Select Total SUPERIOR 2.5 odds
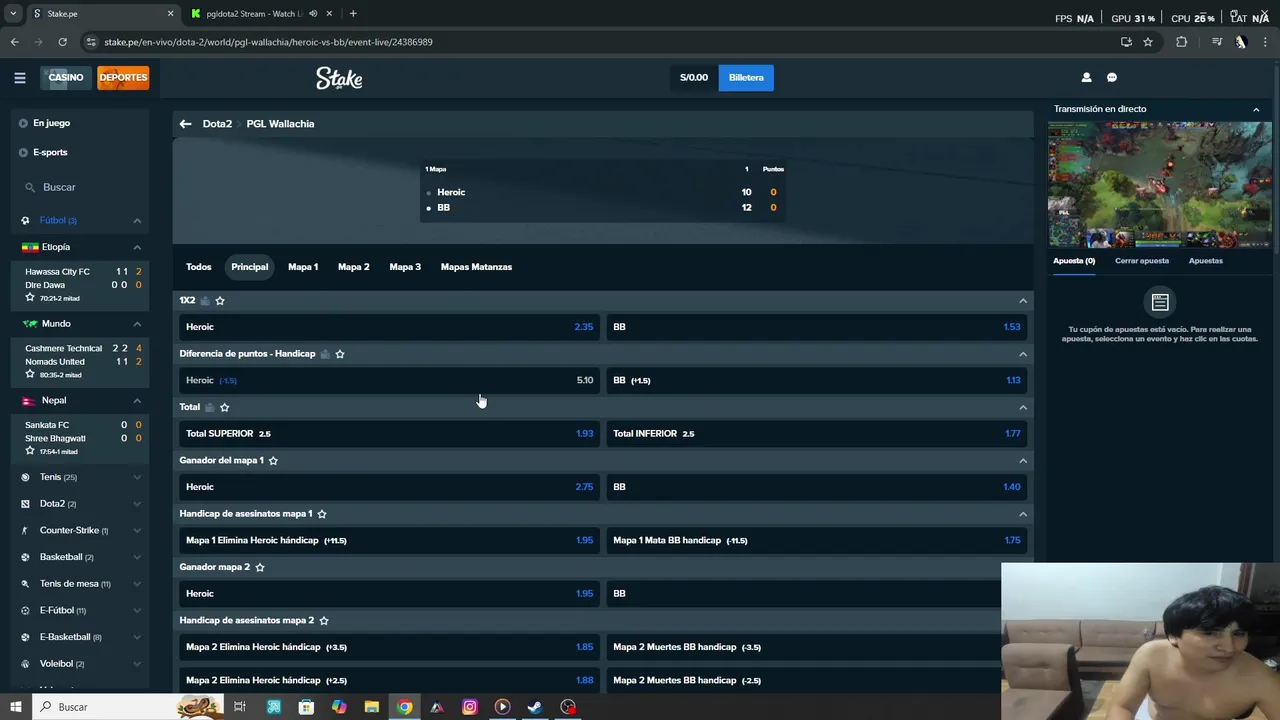1280x720 pixels. 389,434
